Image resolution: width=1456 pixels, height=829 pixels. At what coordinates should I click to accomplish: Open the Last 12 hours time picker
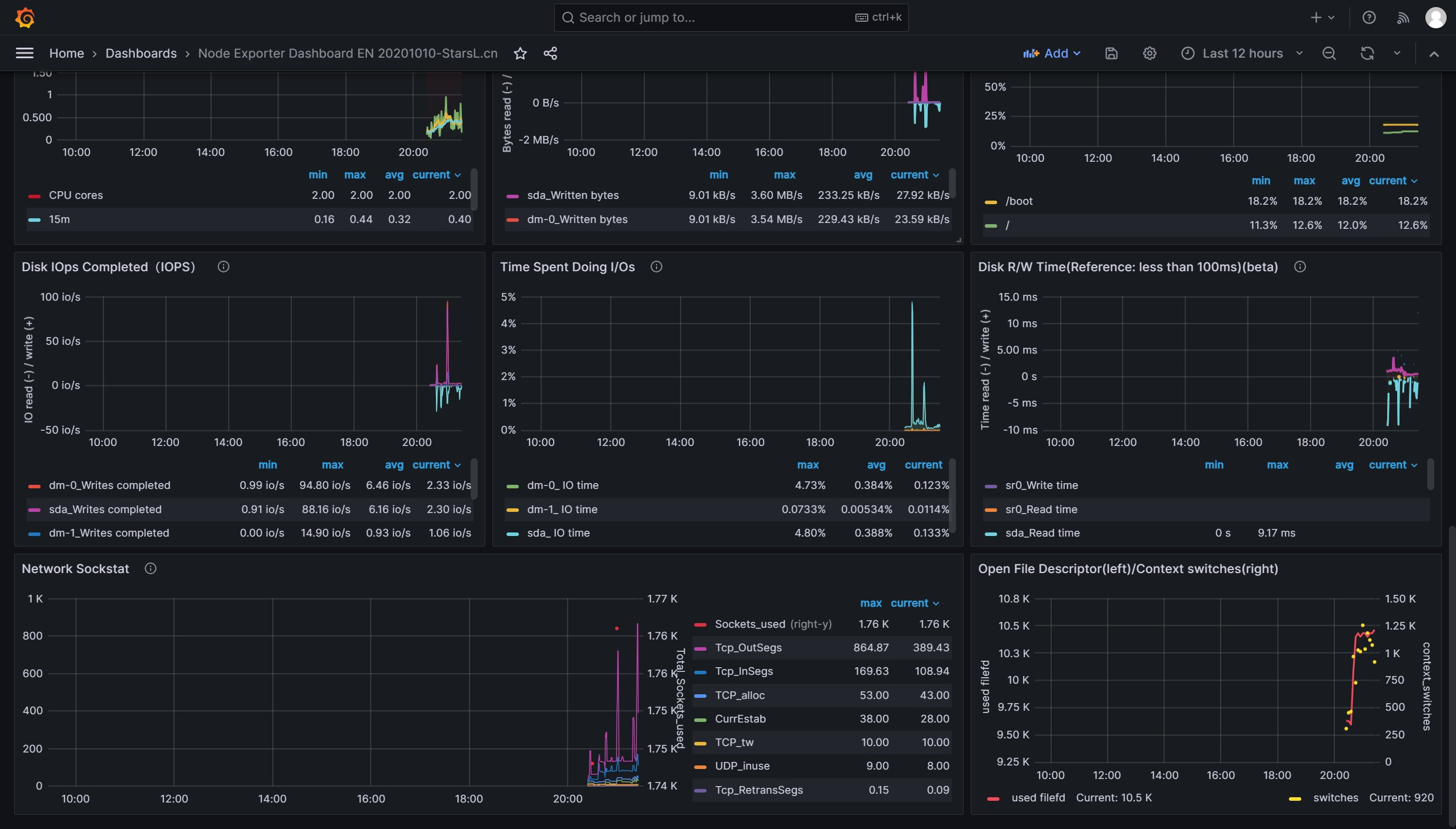point(1242,54)
